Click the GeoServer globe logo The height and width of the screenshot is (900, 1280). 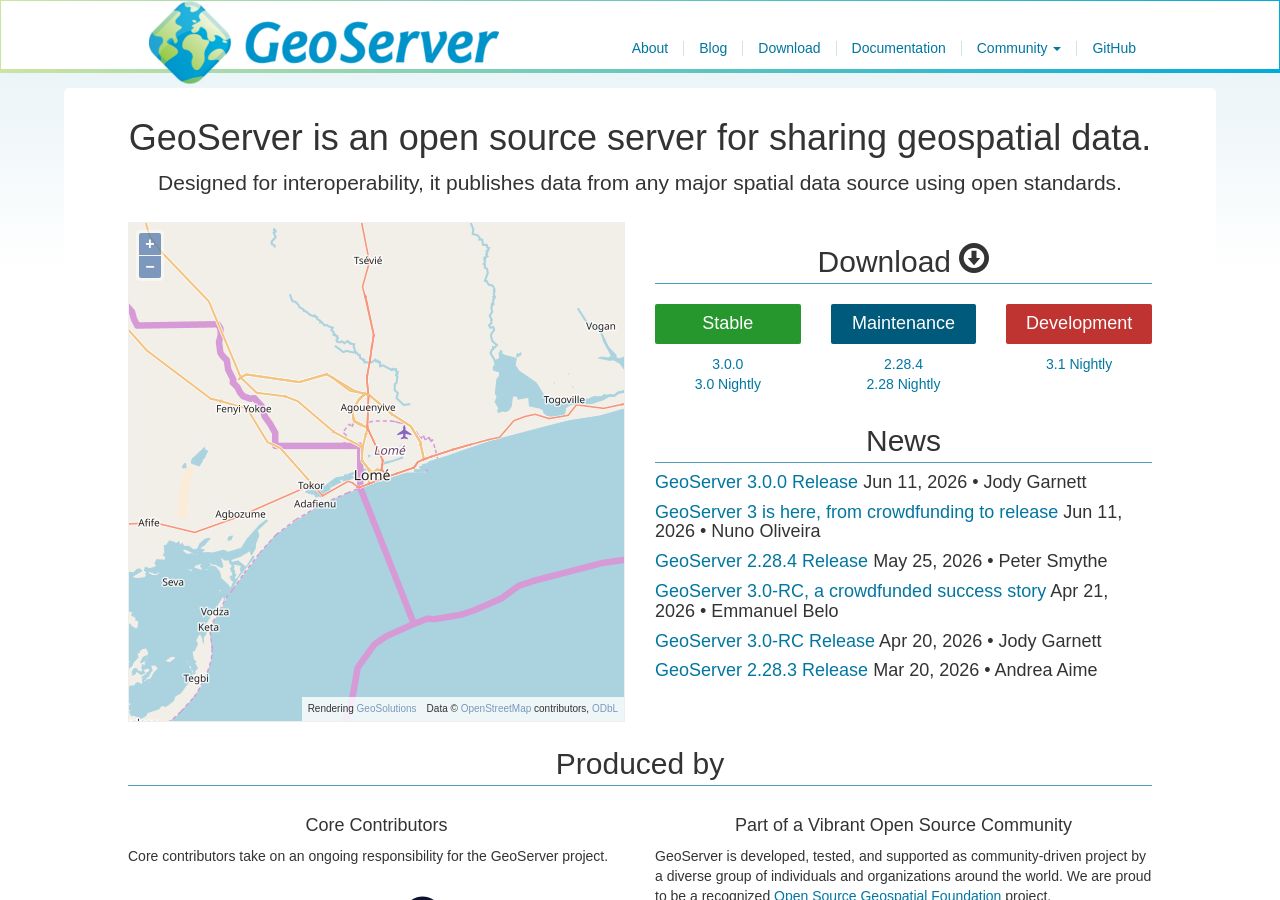190,42
